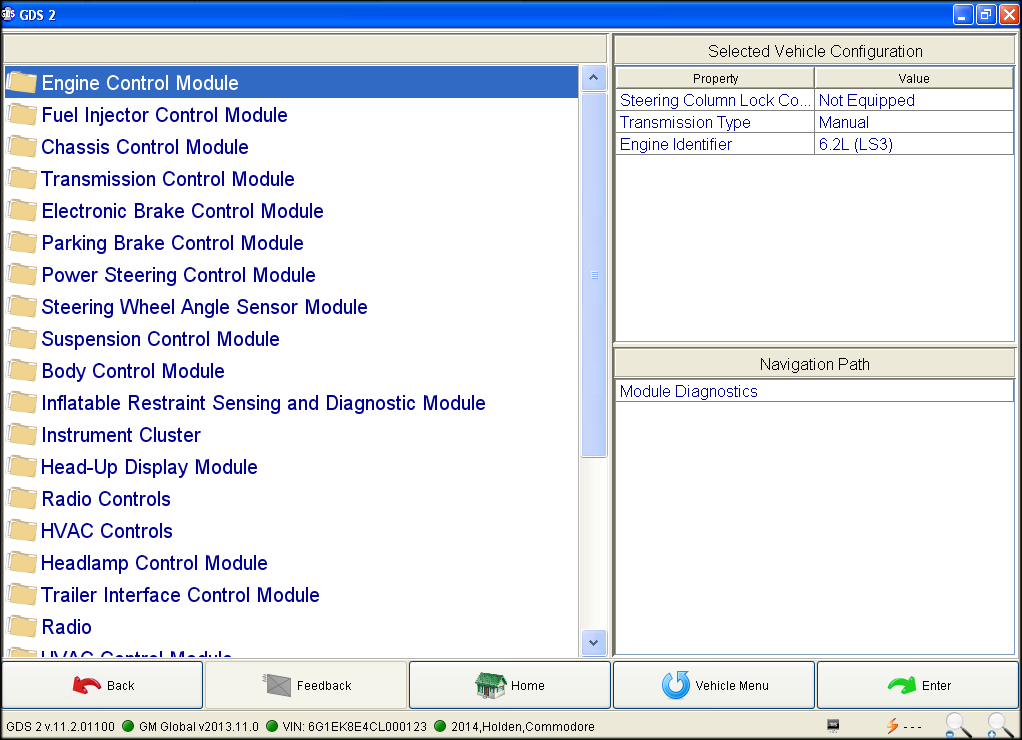Zoom out with the minus magnifier icon
This screenshot has width=1022, height=740.
coord(958,725)
